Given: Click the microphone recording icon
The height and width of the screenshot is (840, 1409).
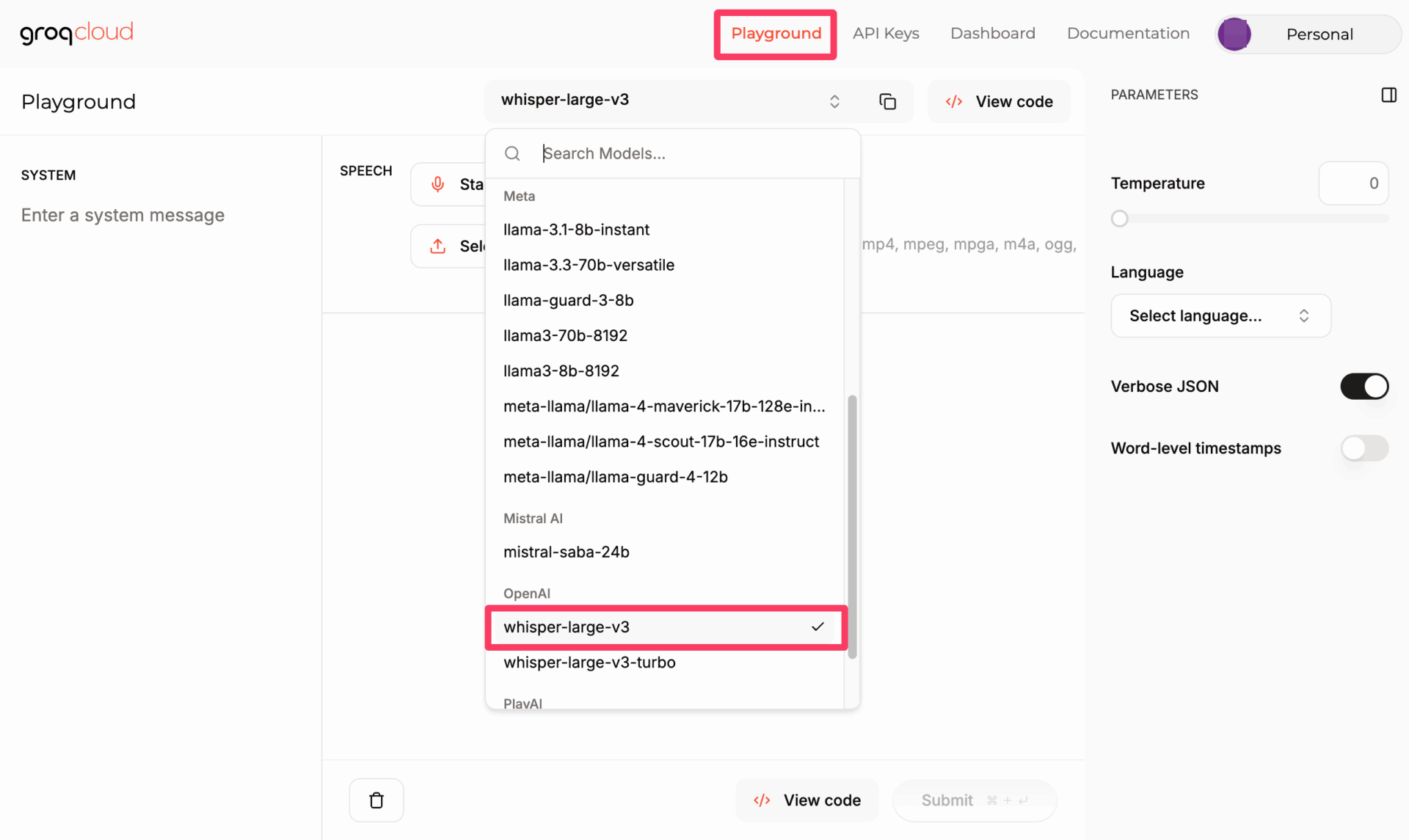Looking at the screenshot, I should coord(438,184).
